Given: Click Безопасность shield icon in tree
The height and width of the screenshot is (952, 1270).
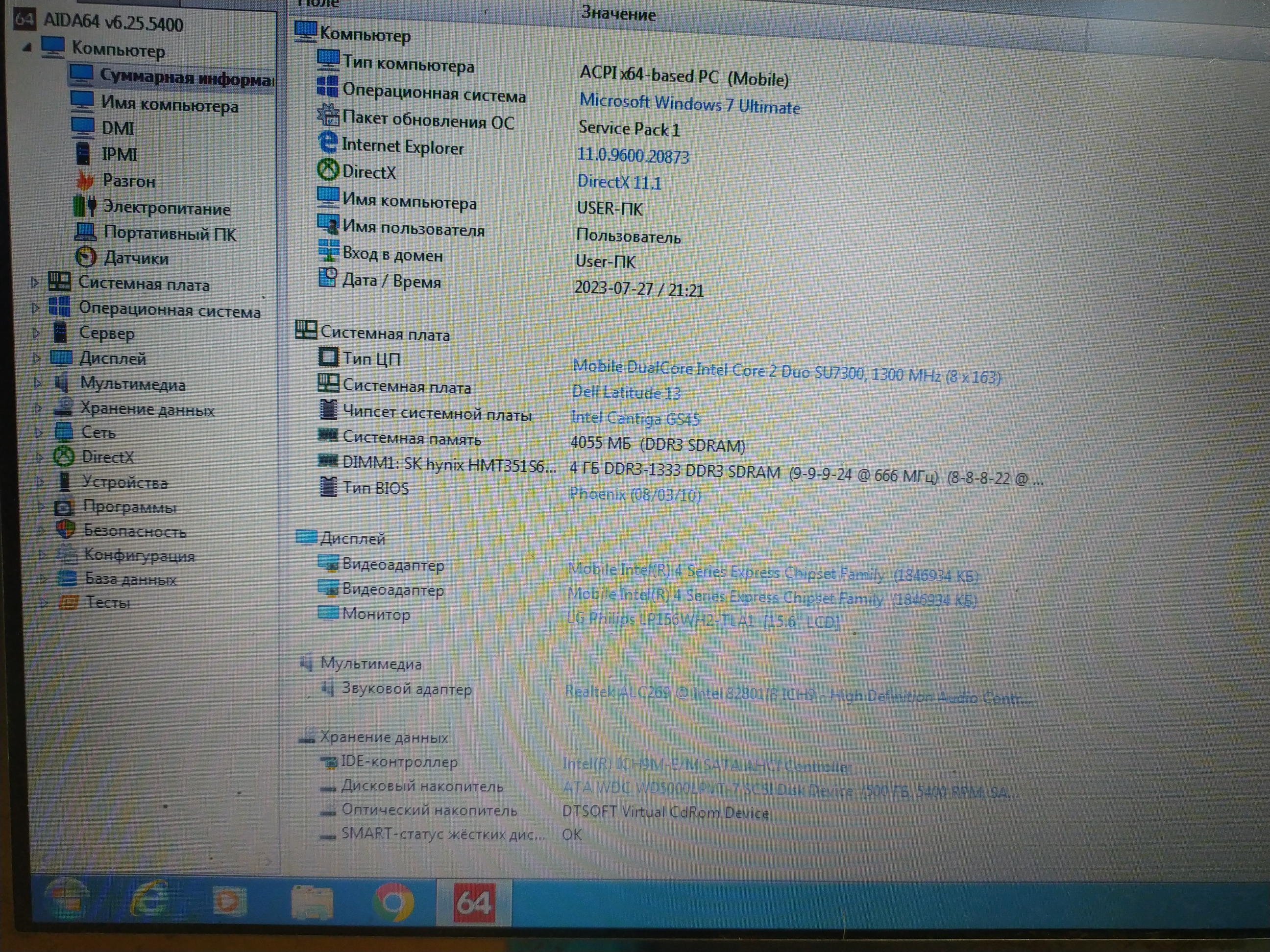Looking at the screenshot, I should [x=66, y=530].
